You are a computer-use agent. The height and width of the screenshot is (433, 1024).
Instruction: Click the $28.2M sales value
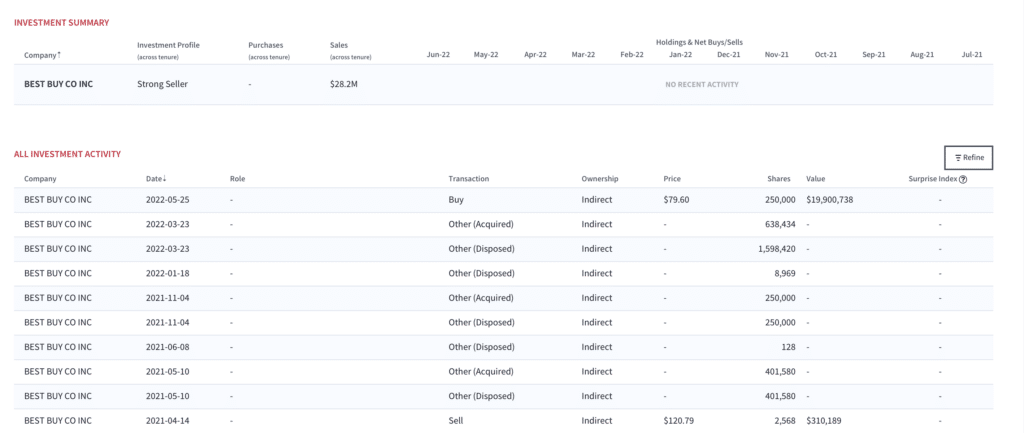point(344,84)
